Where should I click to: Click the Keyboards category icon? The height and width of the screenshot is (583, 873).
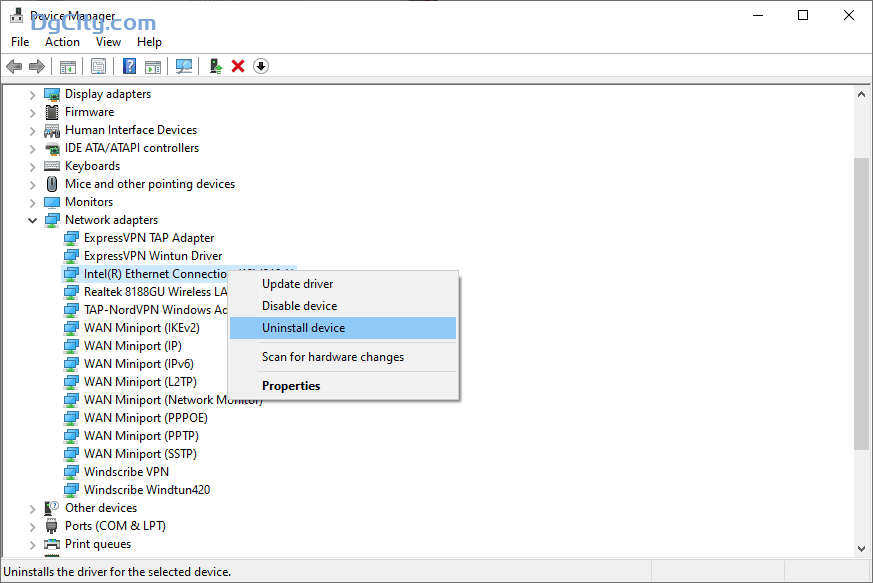point(52,166)
